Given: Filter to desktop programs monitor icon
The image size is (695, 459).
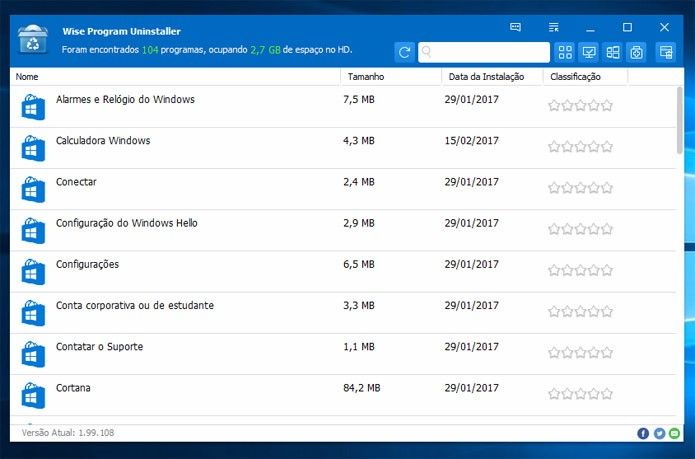Looking at the screenshot, I should point(589,52).
